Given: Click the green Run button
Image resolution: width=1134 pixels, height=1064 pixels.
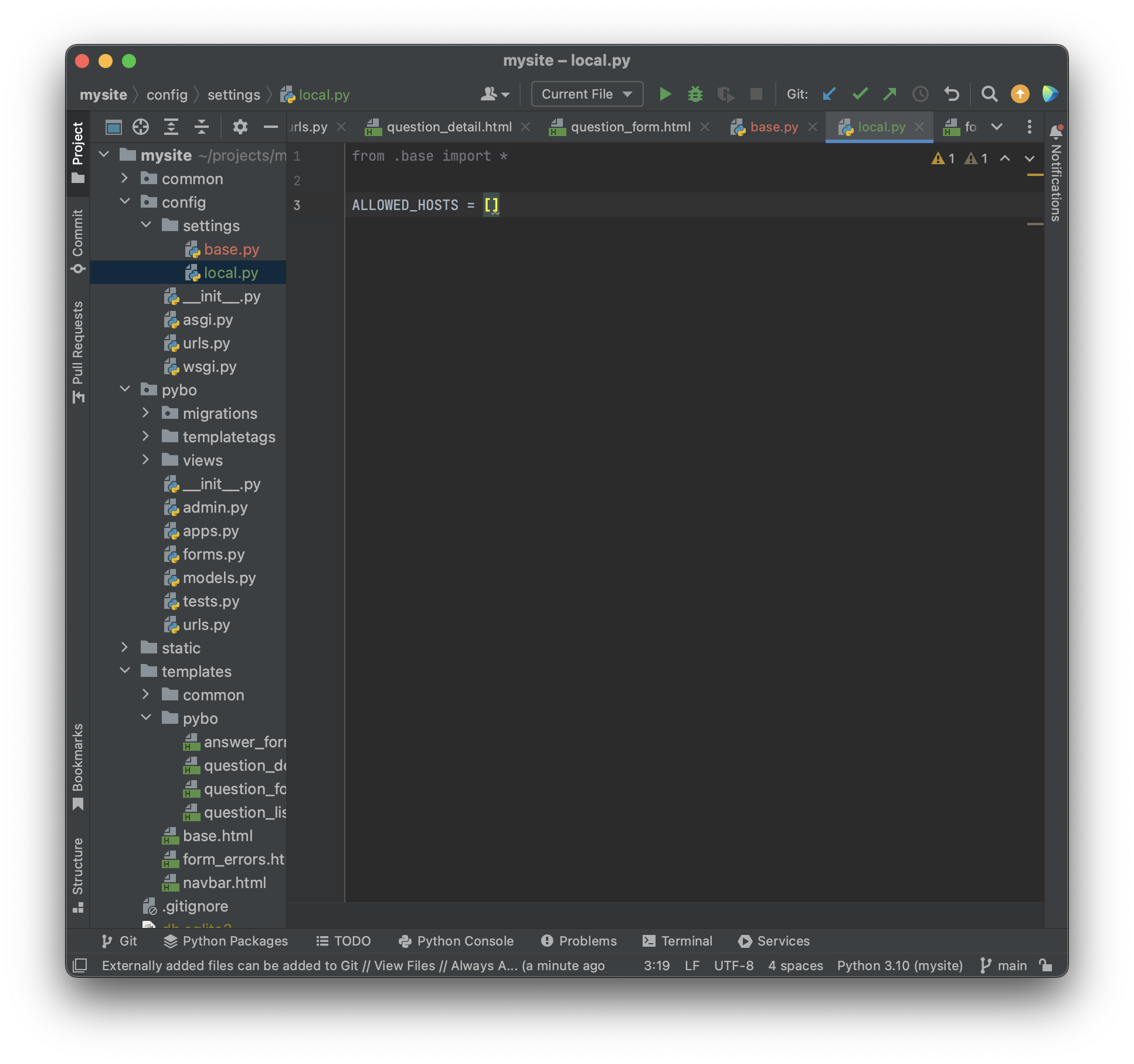Looking at the screenshot, I should coord(665,94).
